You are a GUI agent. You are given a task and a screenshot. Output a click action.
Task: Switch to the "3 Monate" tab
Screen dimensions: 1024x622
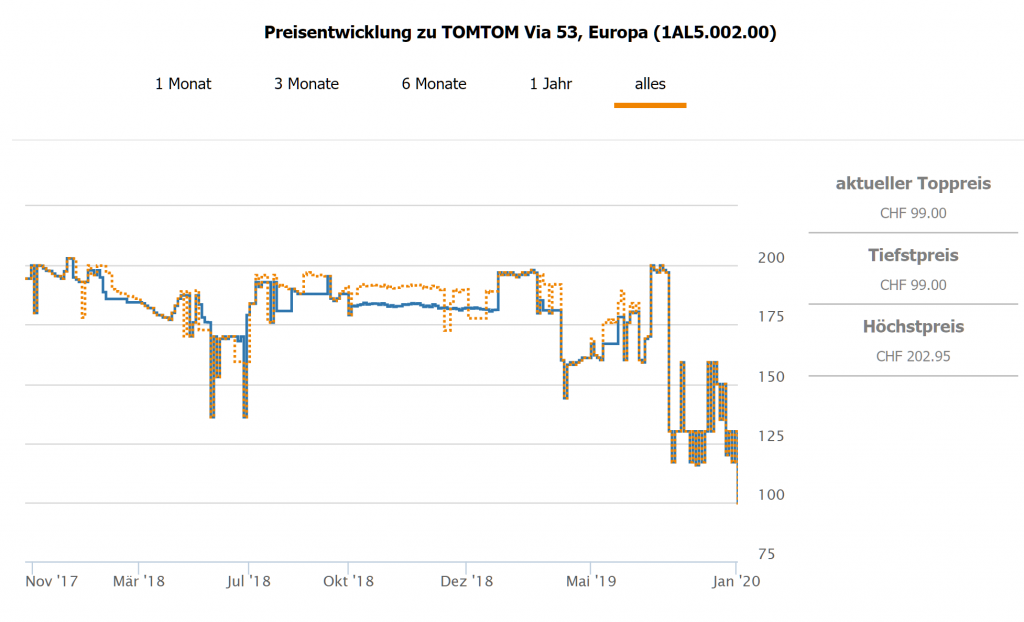306,84
